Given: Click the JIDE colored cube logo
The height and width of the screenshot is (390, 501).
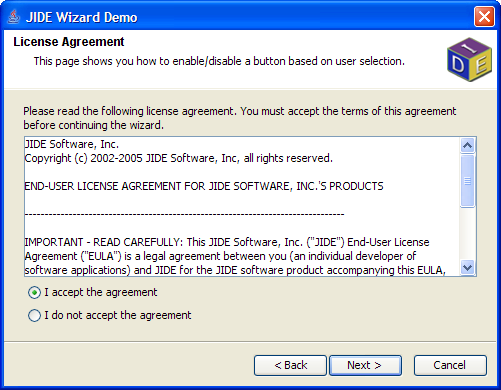Looking at the screenshot, I should (x=469, y=59).
